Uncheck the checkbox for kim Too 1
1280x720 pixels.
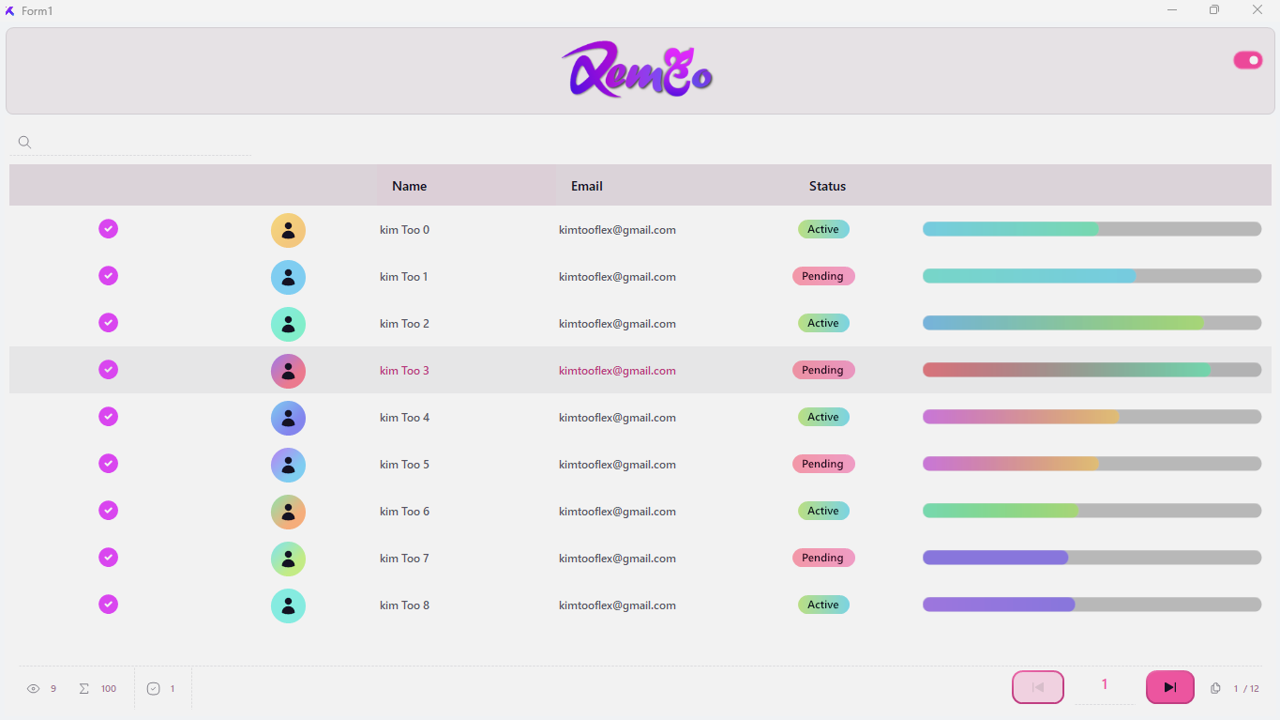(x=108, y=276)
